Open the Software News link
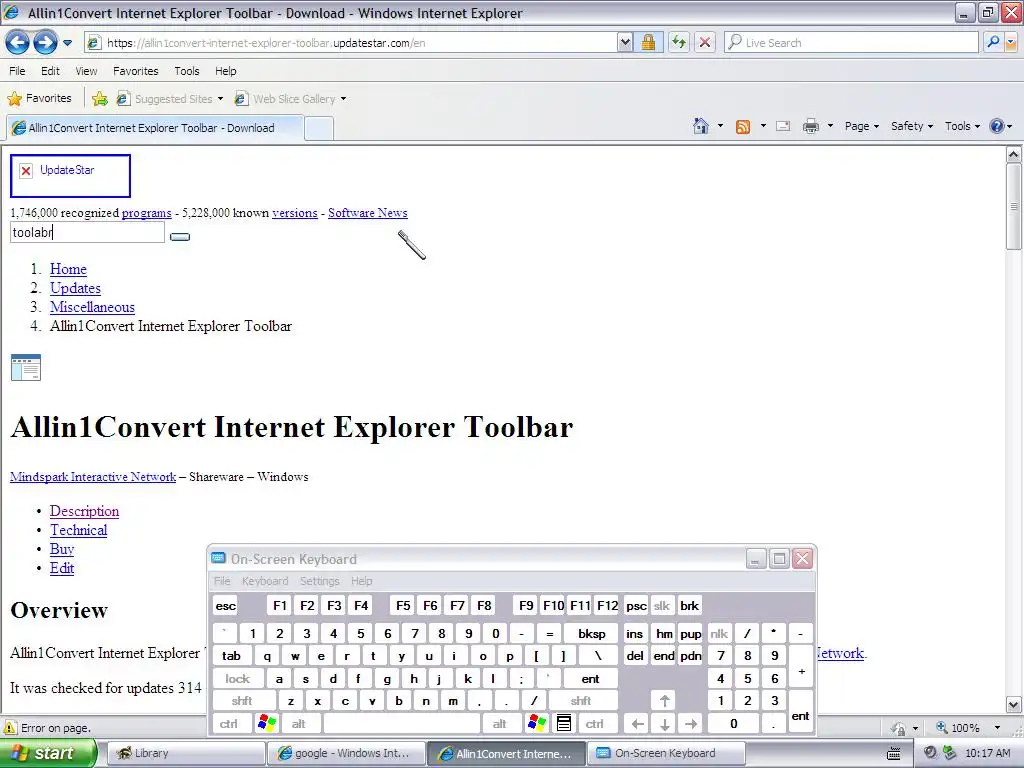The width and height of the screenshot is (1024, 768). (368, 213)
